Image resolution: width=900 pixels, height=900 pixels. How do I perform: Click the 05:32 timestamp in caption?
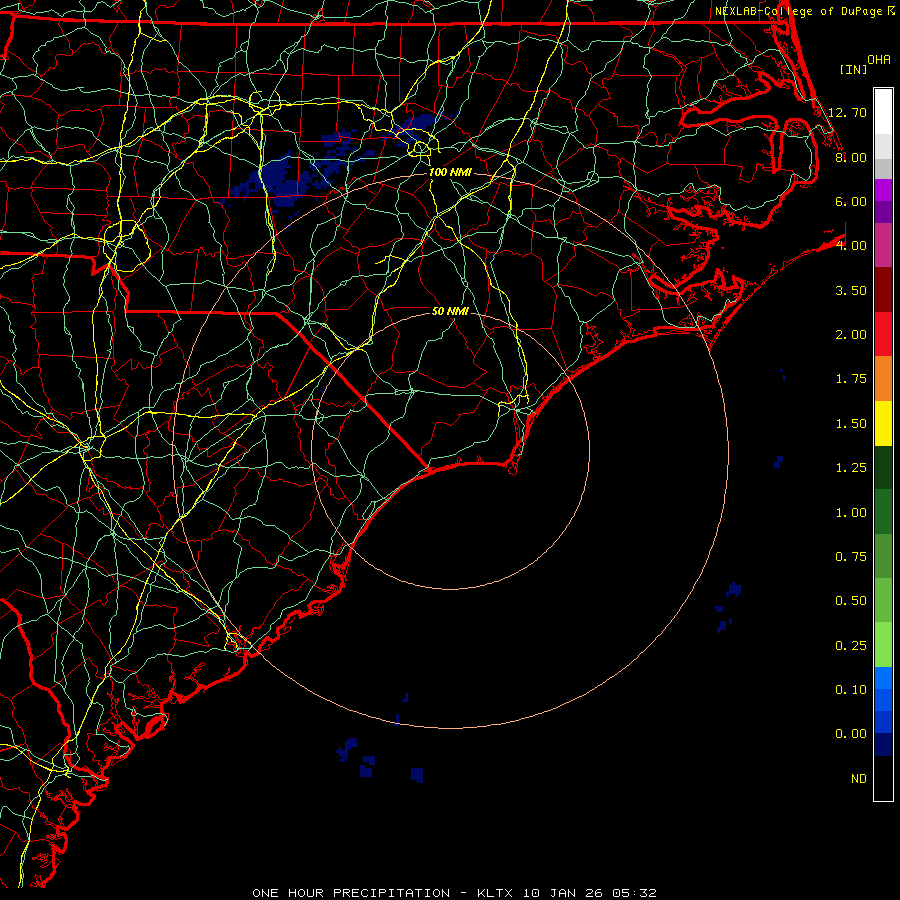634,893
